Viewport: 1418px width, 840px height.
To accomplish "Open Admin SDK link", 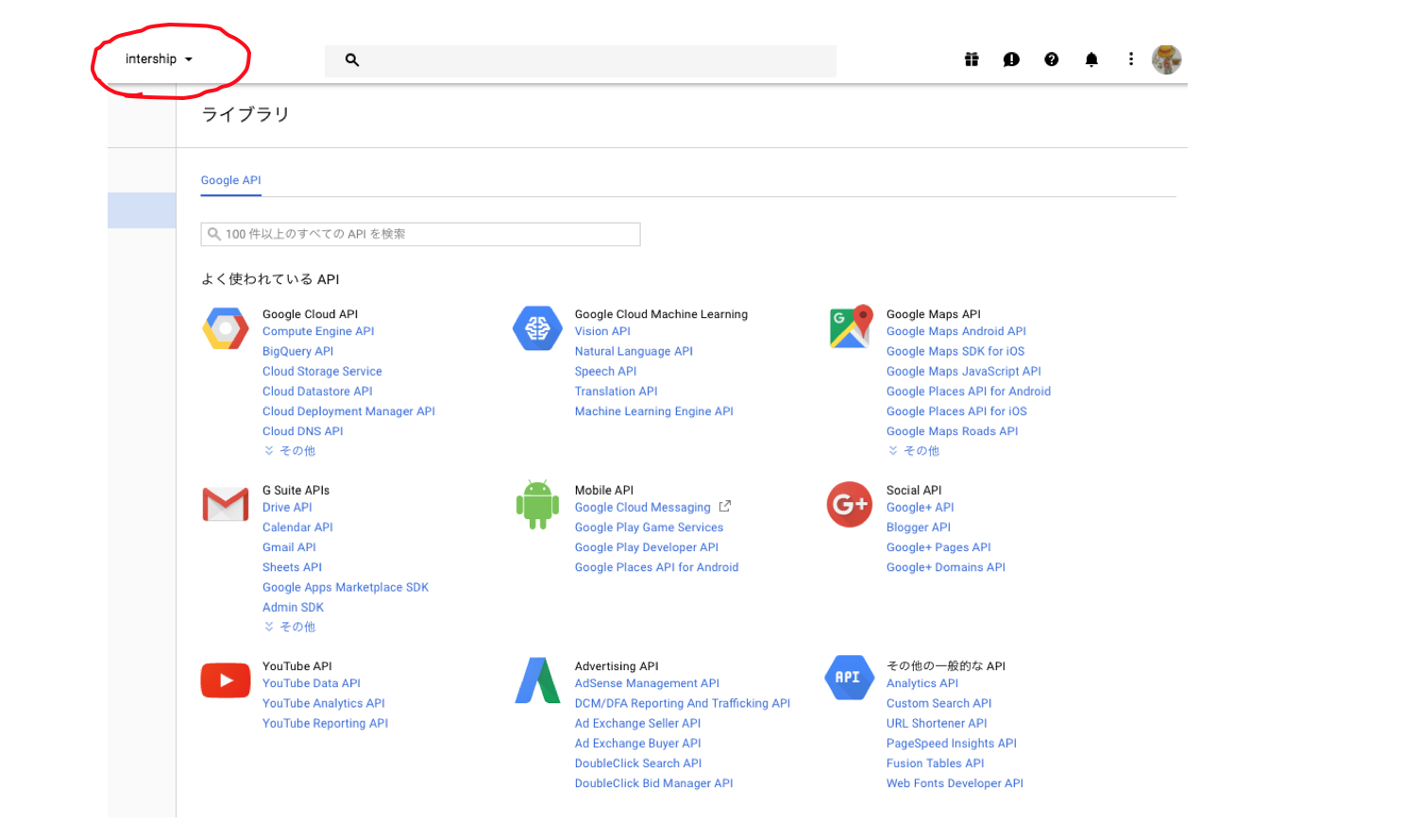I will tap(293, 608).
